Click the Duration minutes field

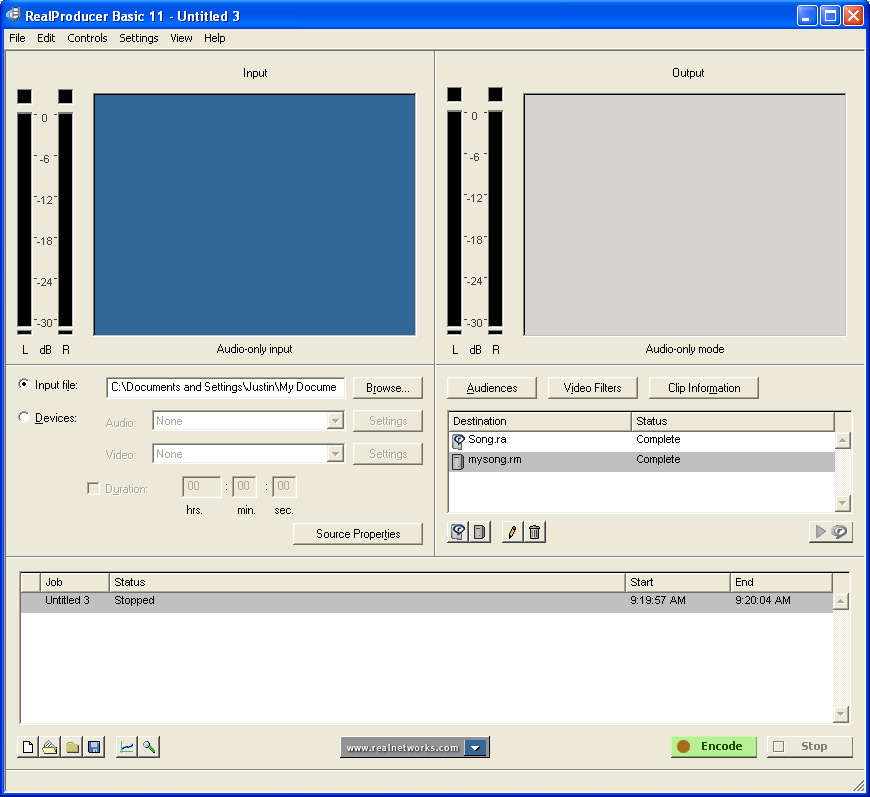(x=244, y=487)
